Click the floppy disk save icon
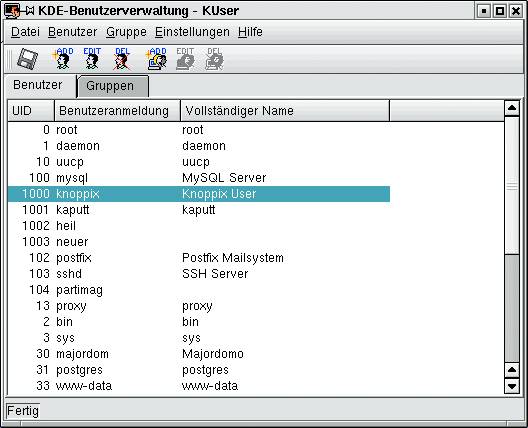The image size is (528, 428). point(28,59)
